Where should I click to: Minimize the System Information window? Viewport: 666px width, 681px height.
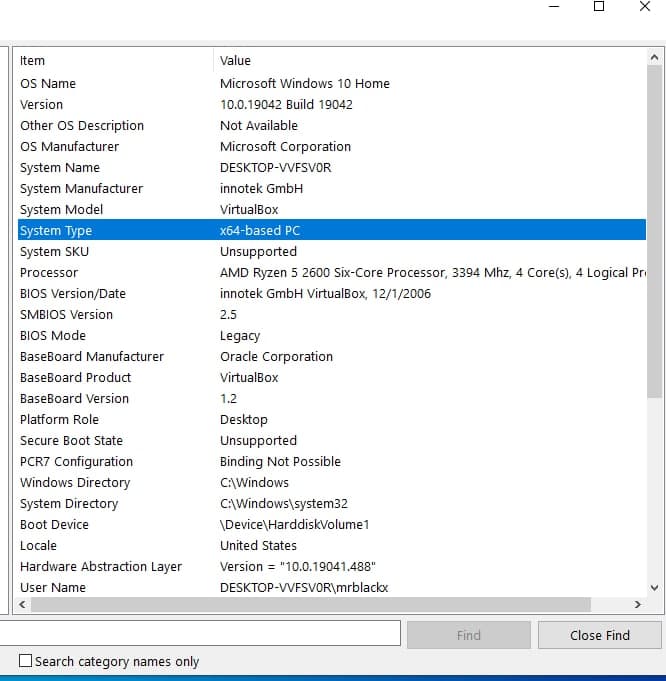[x=554, y=7]
